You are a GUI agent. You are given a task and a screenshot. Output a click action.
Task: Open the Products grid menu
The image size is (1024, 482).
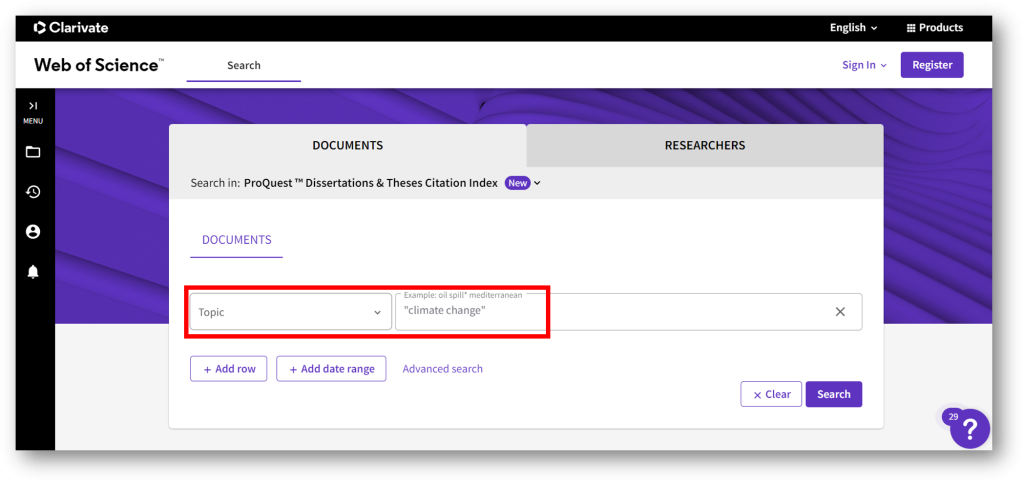pos(935,27)
